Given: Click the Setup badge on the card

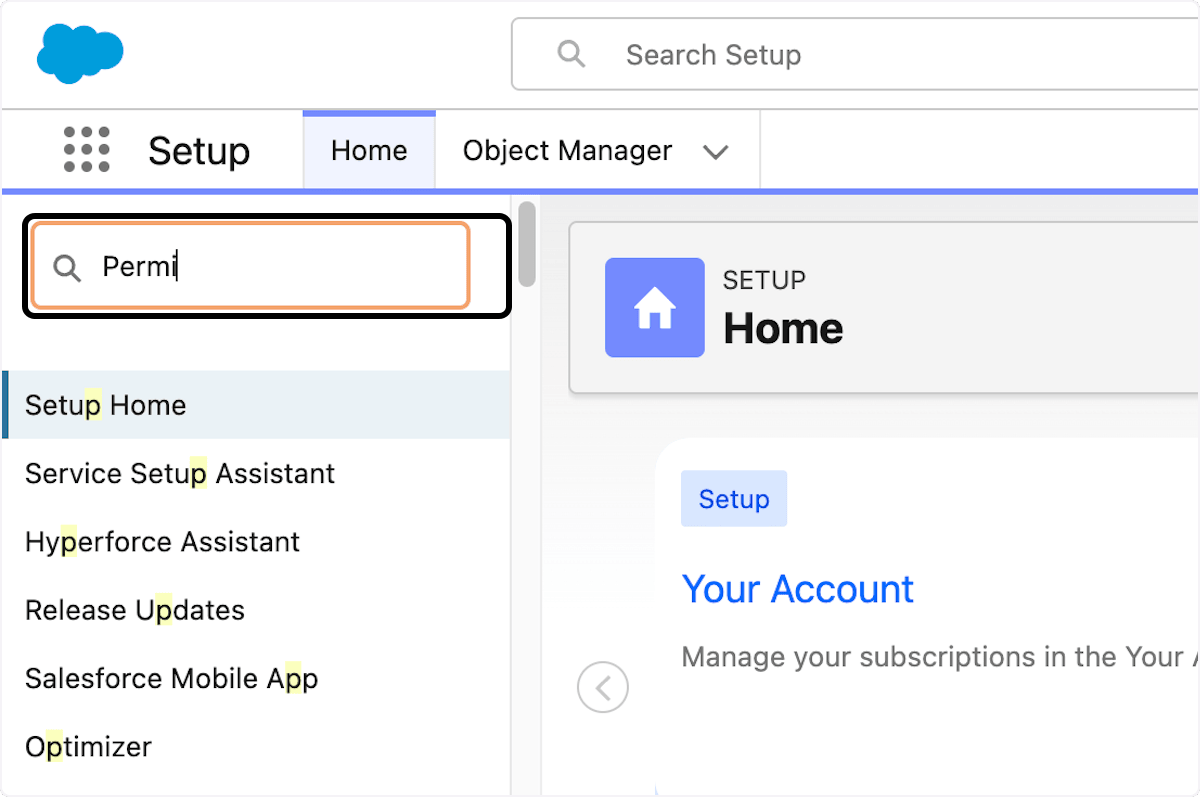Looking at the screenshot, I should (x=734, y=499).
